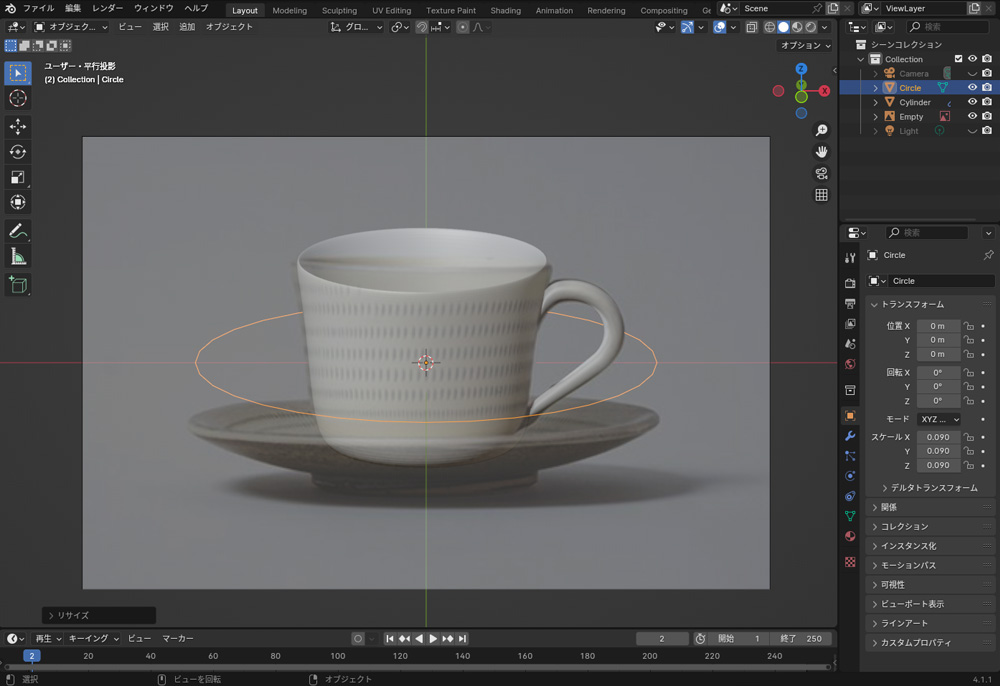Switch to the Shading workspace tab
The image size is (1000, 686).
(x=505, y=11)
